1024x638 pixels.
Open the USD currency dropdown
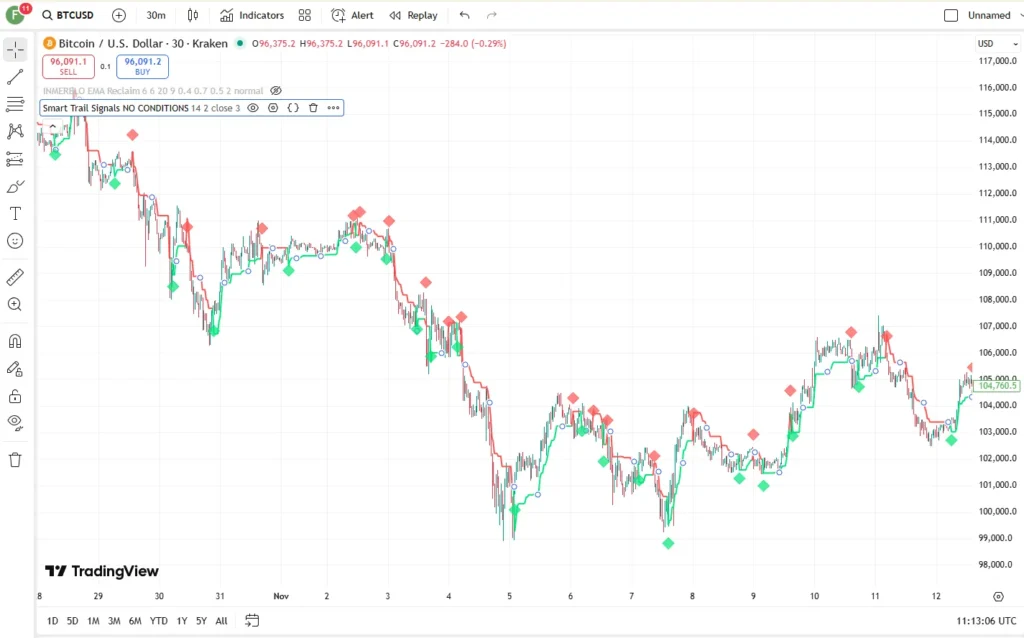coord(997,44)
